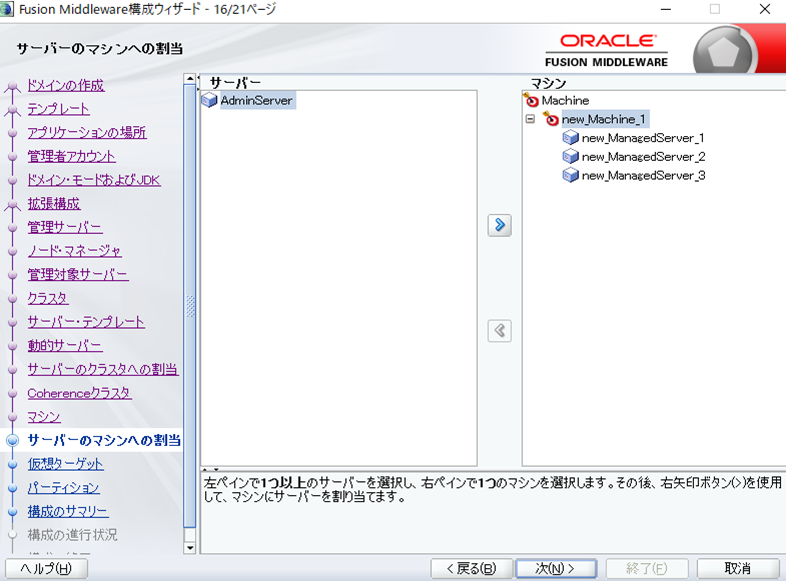This screenshot has width=786, height=581.
Task: Click the right arrow assign button
Action: point(500,225)
